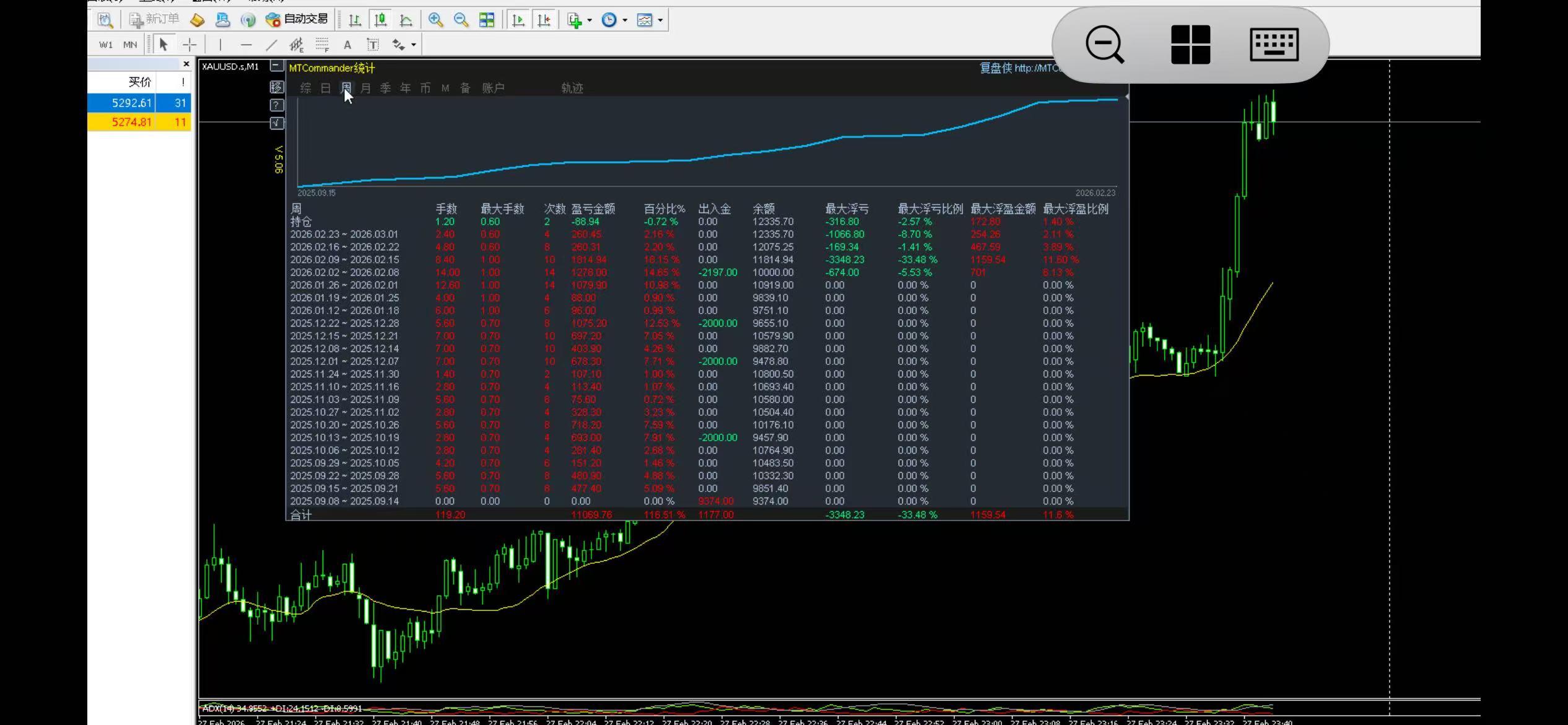1568x725 pixels.
Task: Click the chart zoom in magnifier
Action: [436, 20]
